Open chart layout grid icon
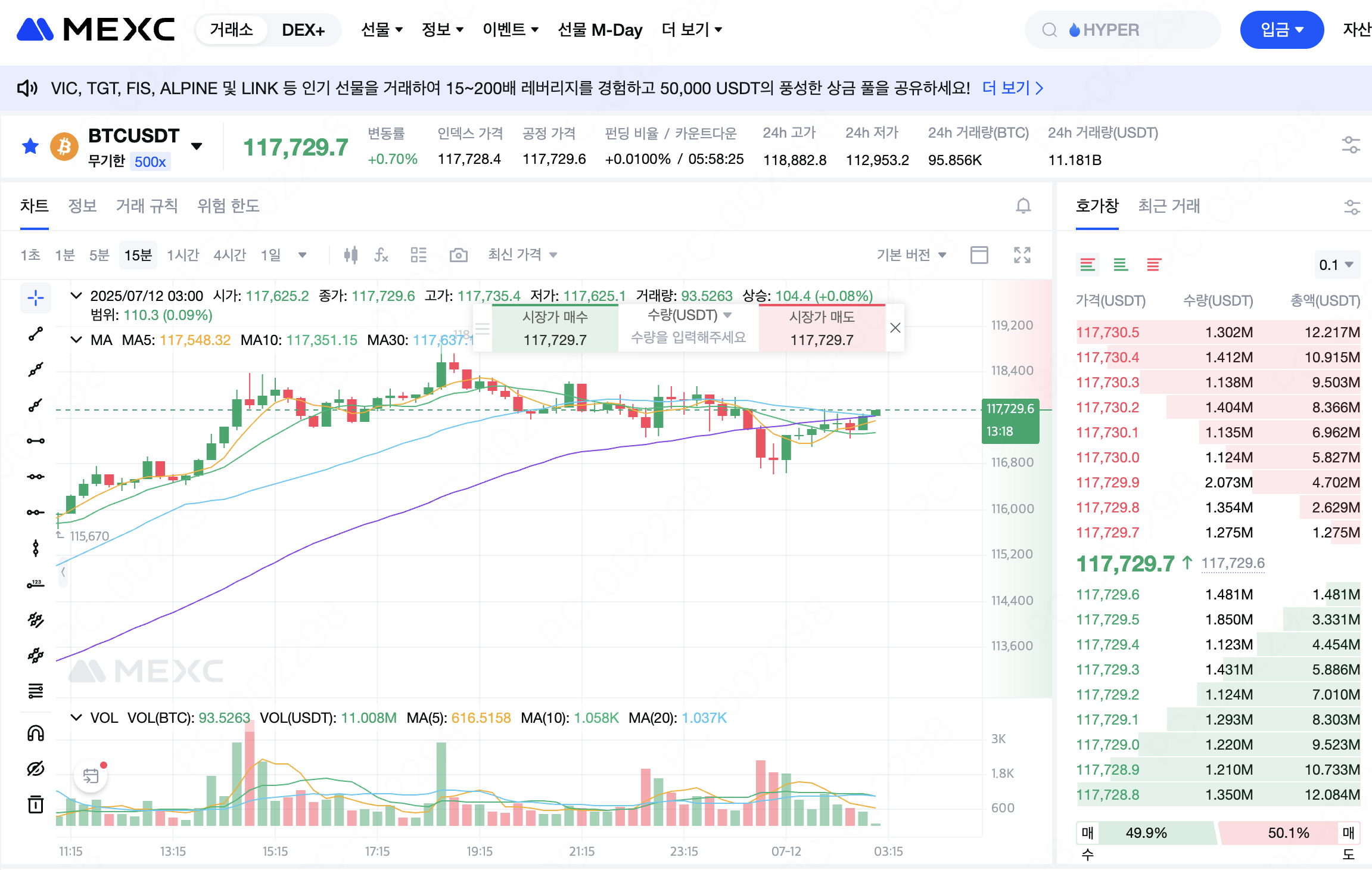This screenshot has height=870, width=1372. coord(419,255)
